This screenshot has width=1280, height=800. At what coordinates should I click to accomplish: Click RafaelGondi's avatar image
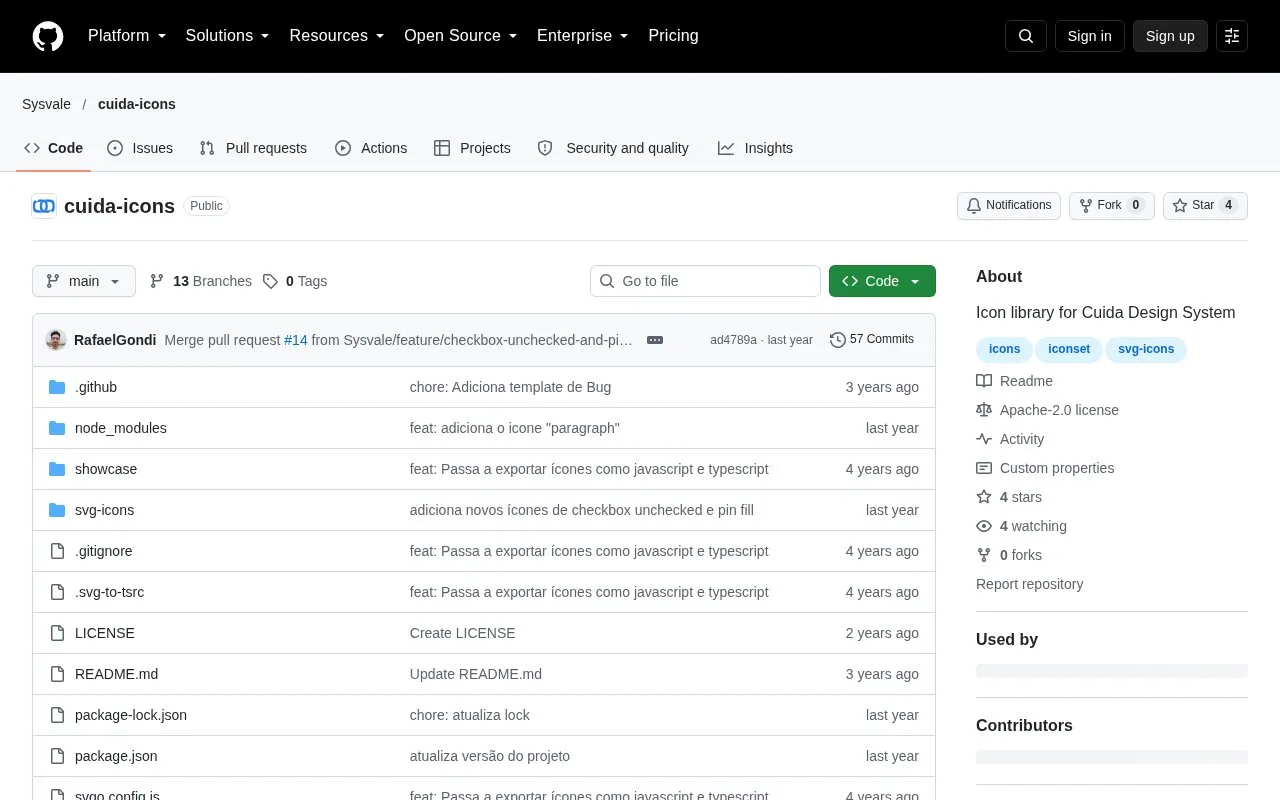click(56, 340)
